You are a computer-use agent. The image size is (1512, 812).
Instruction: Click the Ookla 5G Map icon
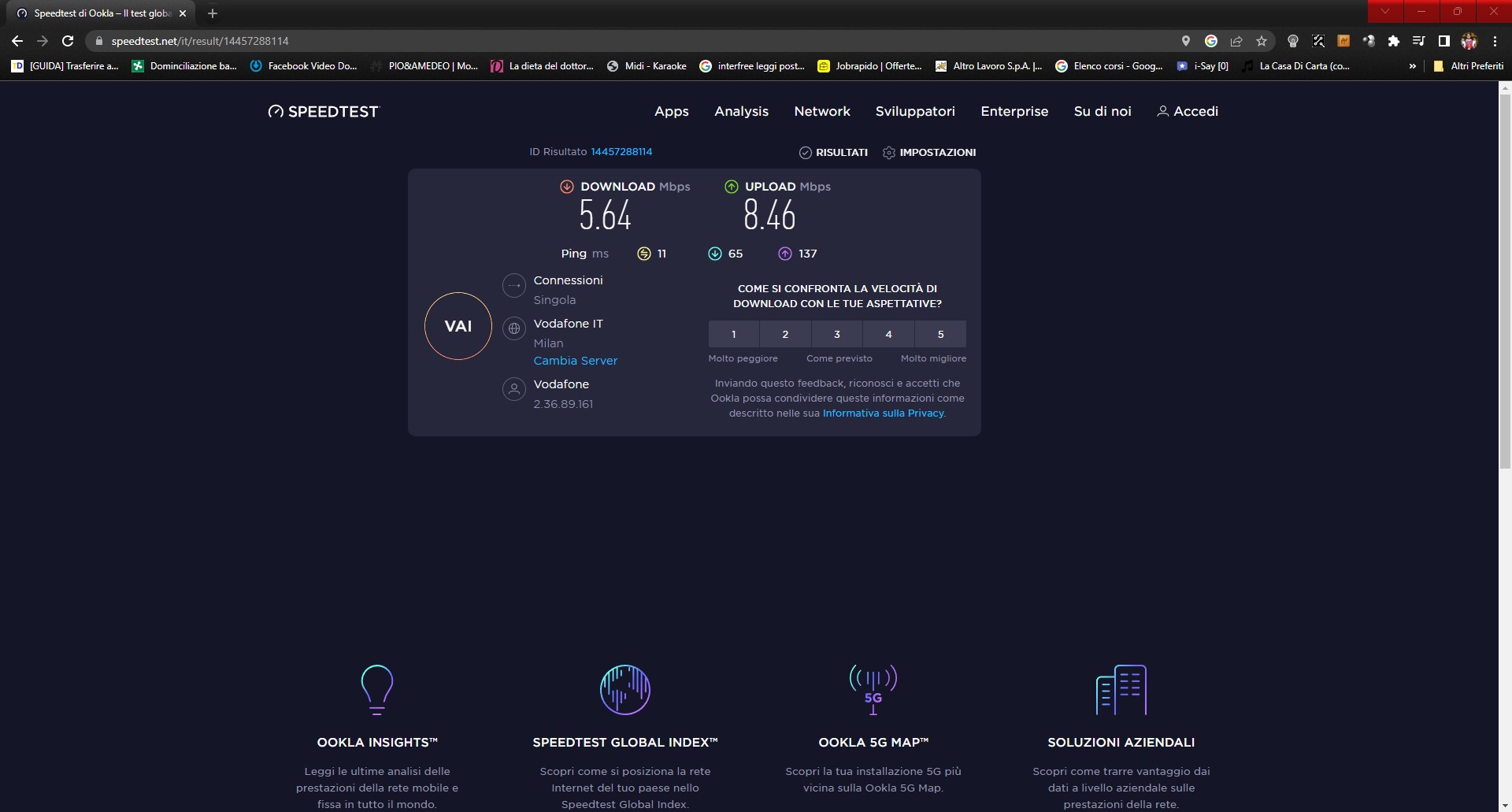[873, 690]
